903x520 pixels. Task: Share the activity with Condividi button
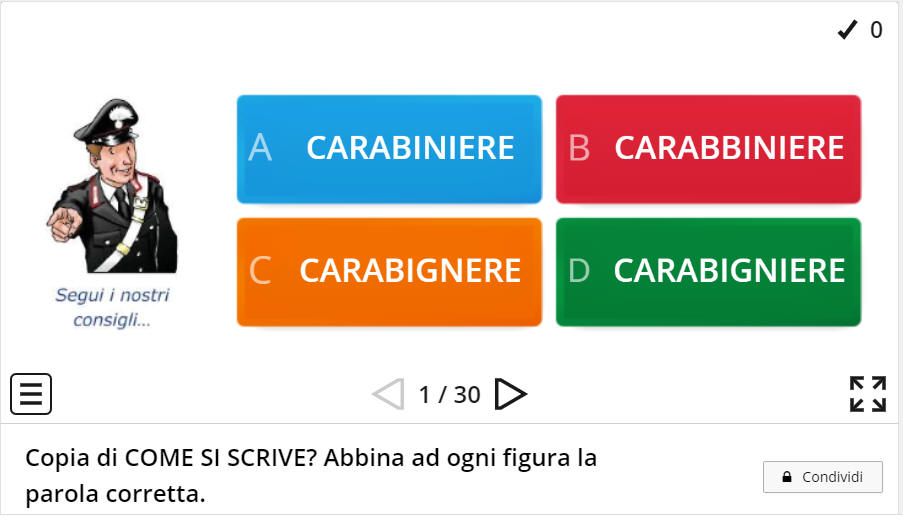822,477
